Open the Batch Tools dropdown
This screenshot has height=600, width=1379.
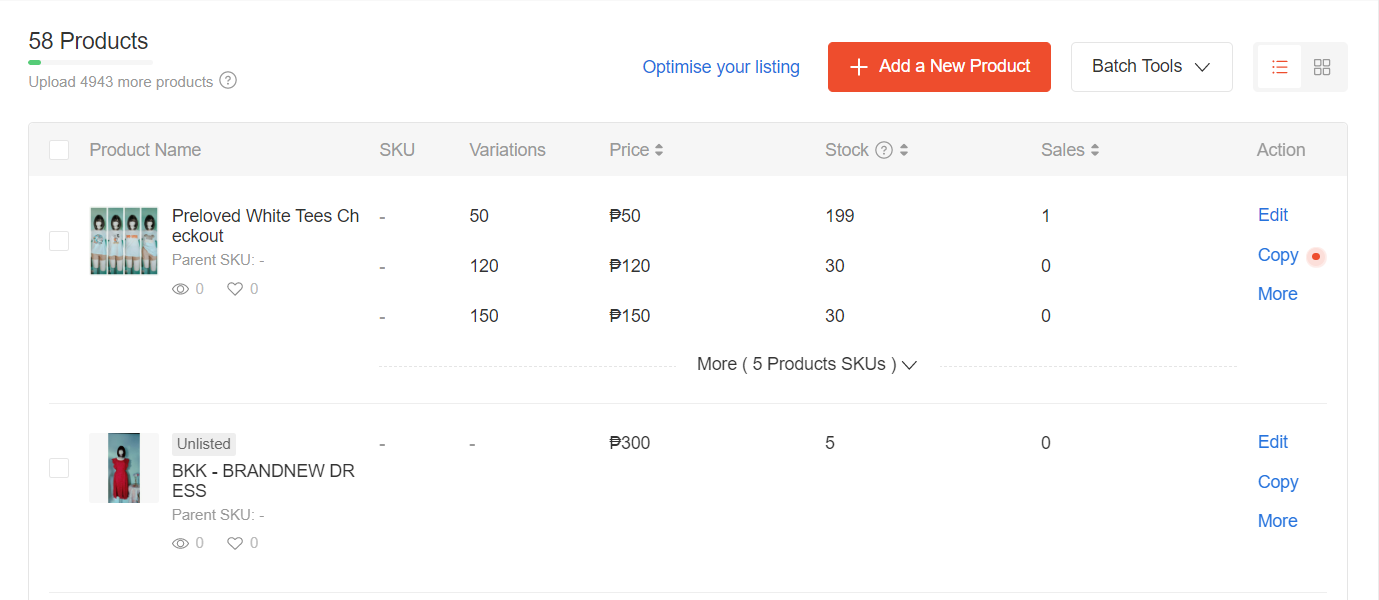(x=1151, y=67)
